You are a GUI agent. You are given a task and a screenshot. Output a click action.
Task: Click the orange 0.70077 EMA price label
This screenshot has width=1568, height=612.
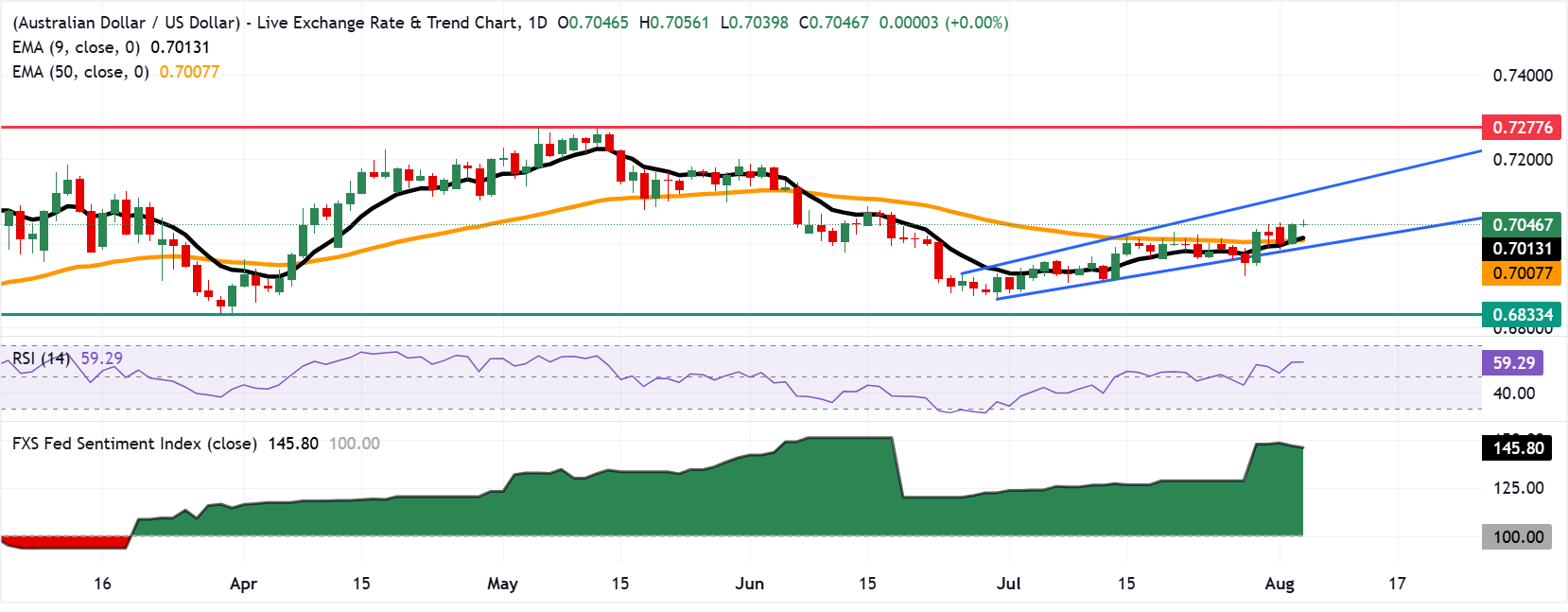[1522, 273]
